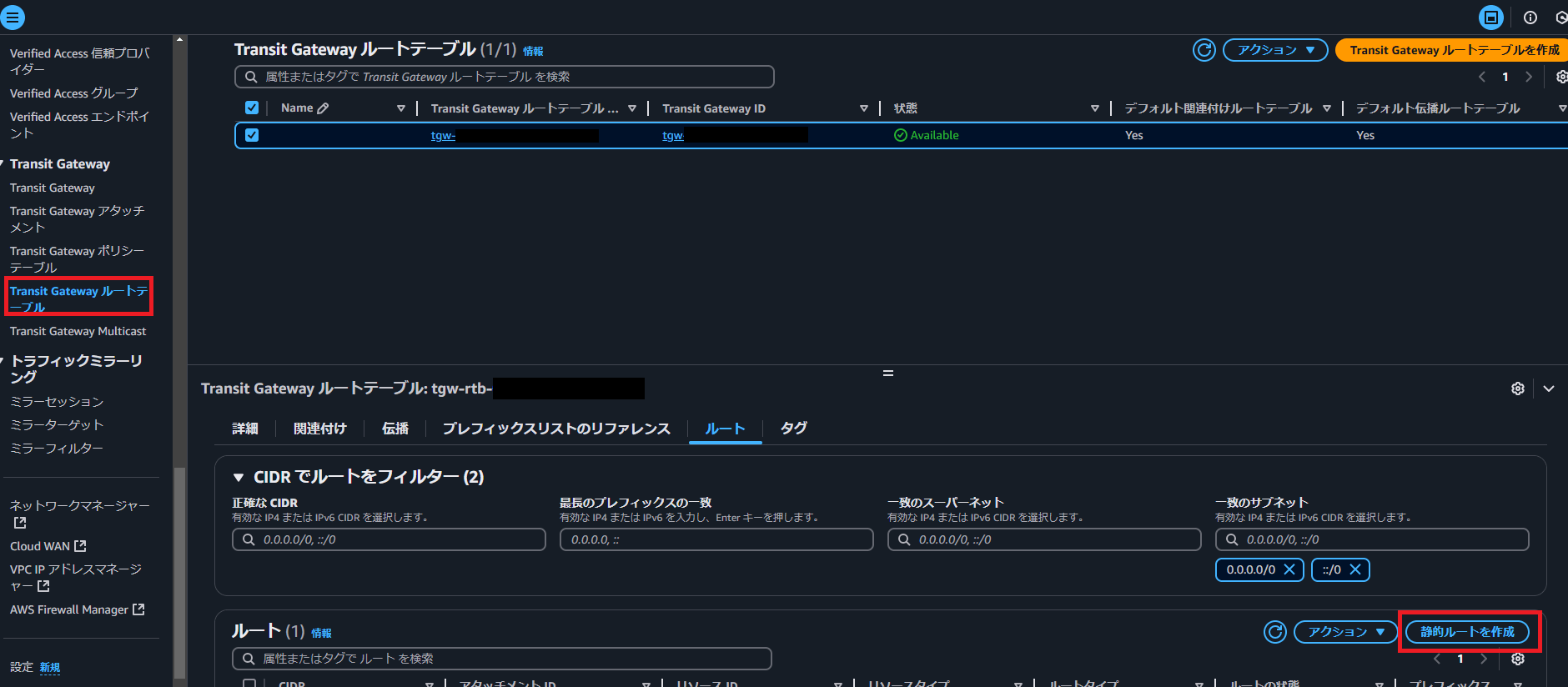
Task: Open Cloud WAN external link
Action: [x=48, y=546]
